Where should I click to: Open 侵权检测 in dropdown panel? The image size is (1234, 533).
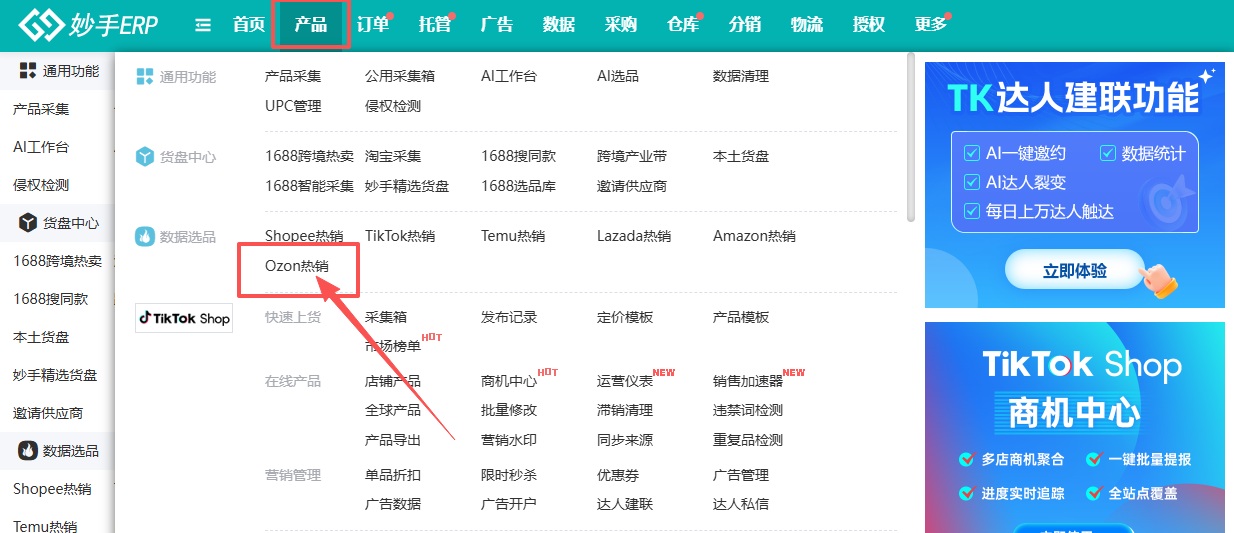click(x=393, y=105)
